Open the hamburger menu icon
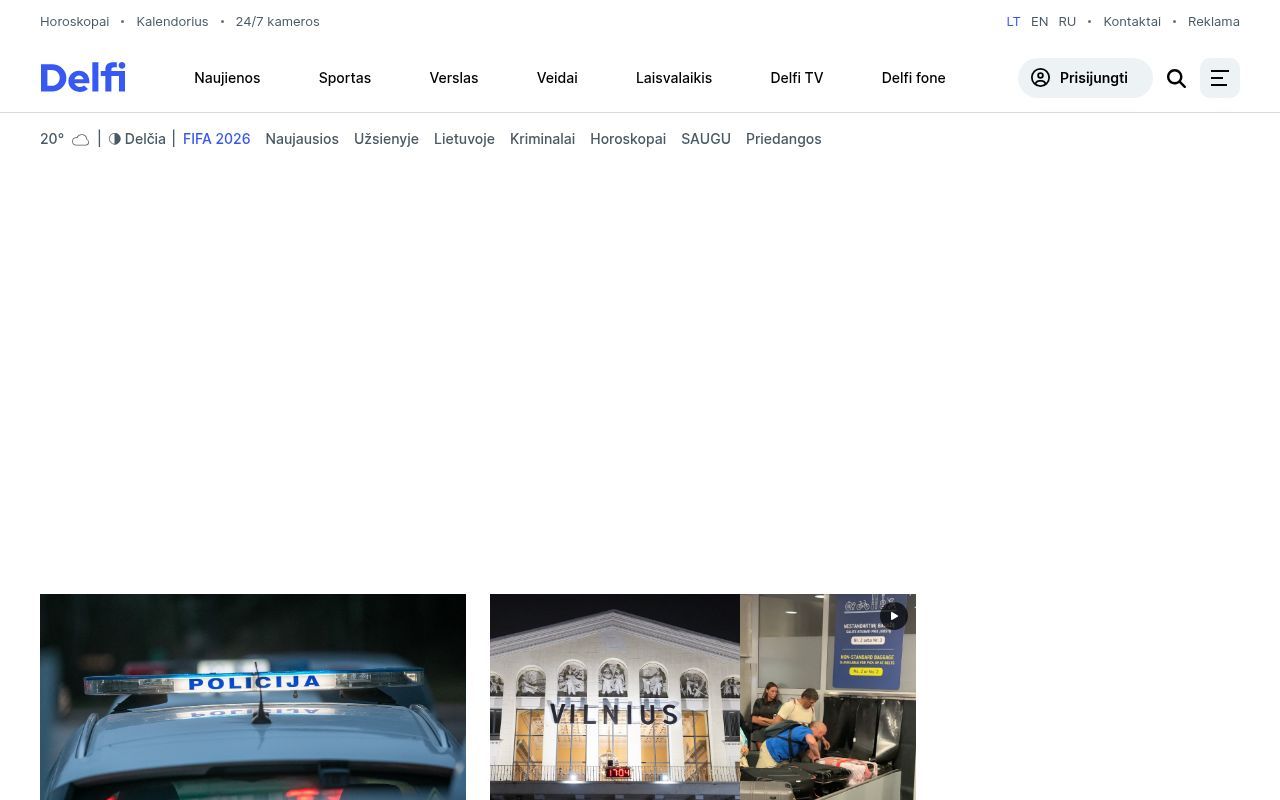The height and width of the screenshot is (800, 1280). click(x=1220, y=78)
